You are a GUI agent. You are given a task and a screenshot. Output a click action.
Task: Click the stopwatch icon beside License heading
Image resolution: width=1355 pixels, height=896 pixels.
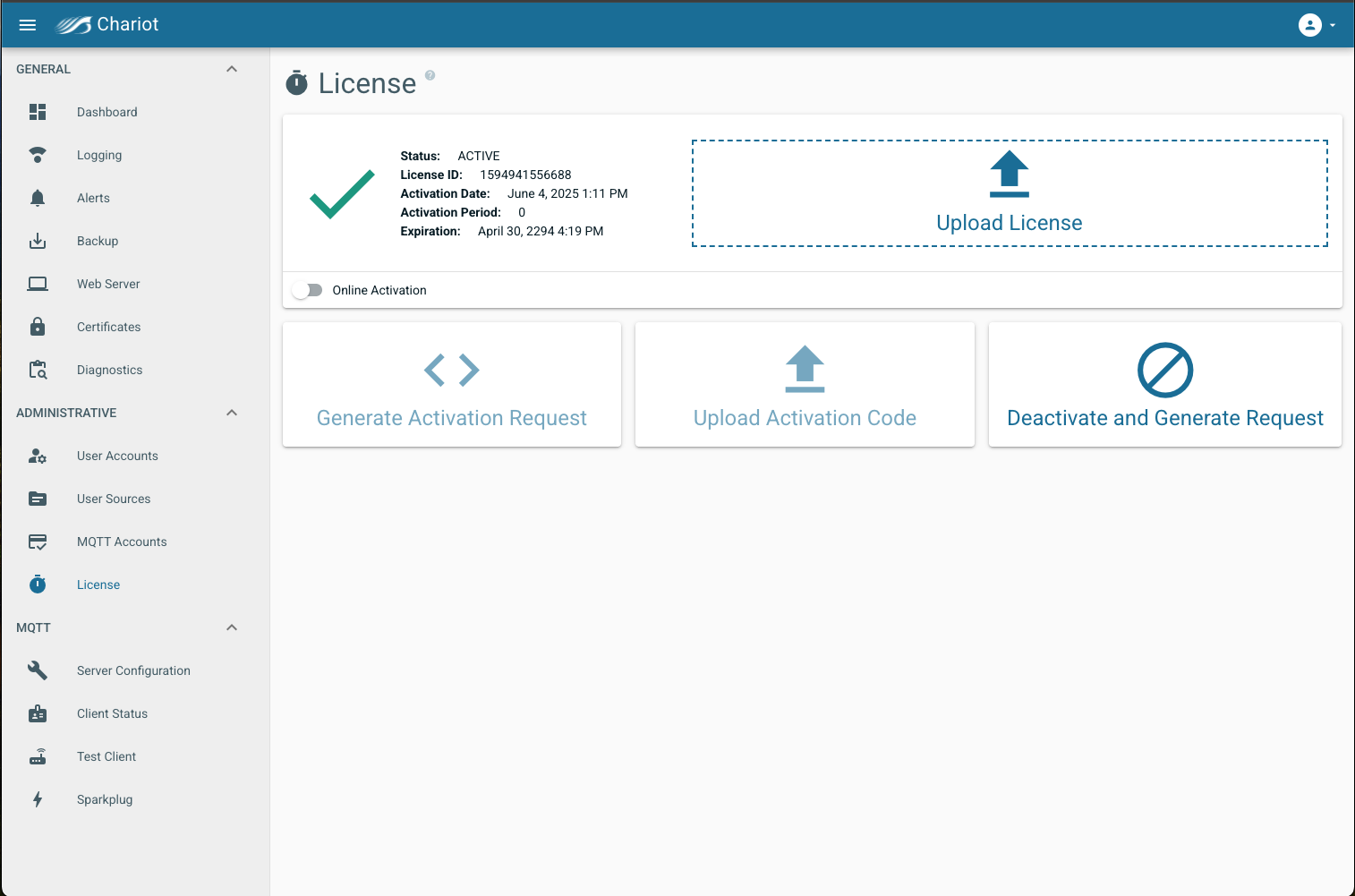tap(297, 83)
